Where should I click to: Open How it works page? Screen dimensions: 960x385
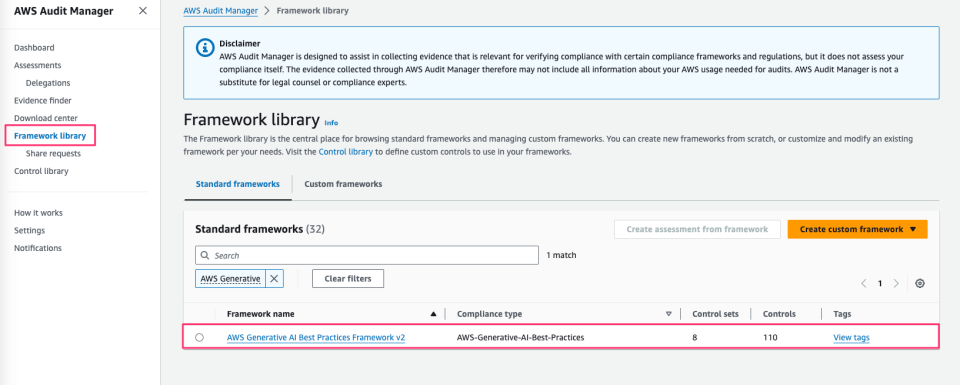click(39, 213)
